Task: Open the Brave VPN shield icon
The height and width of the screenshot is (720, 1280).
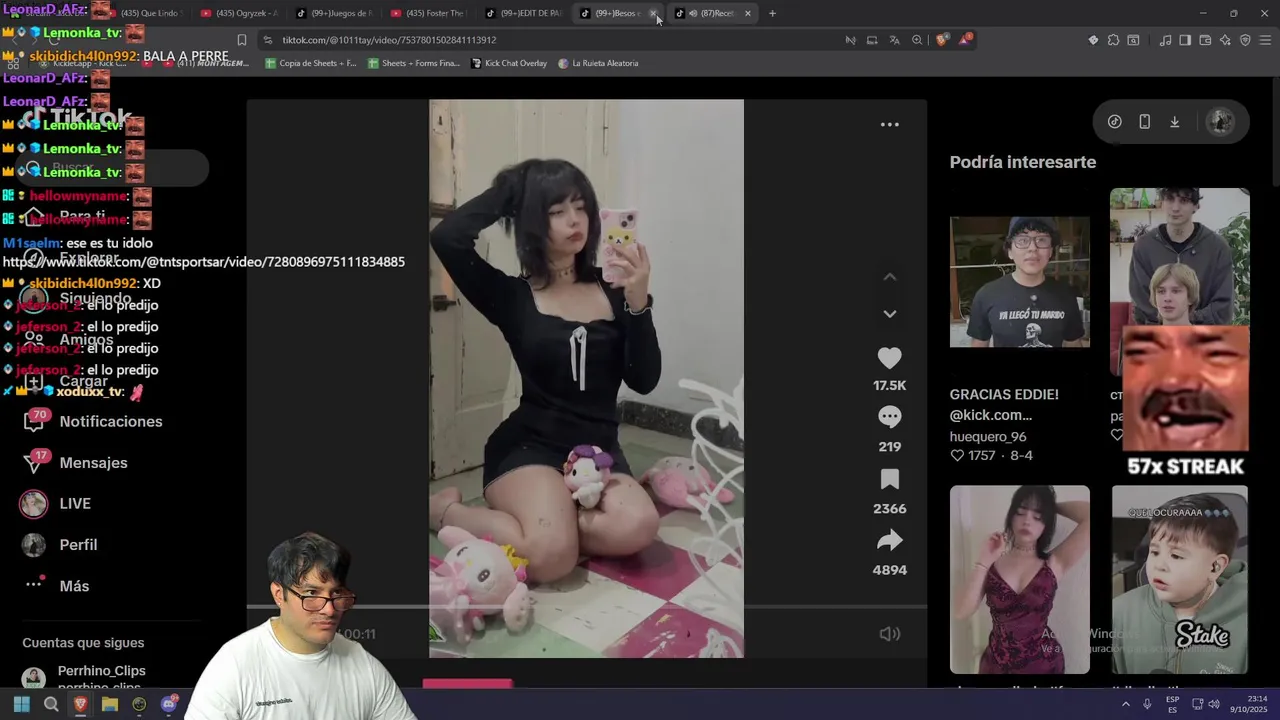Action: pyautogui.click(x=1245, y=40)
